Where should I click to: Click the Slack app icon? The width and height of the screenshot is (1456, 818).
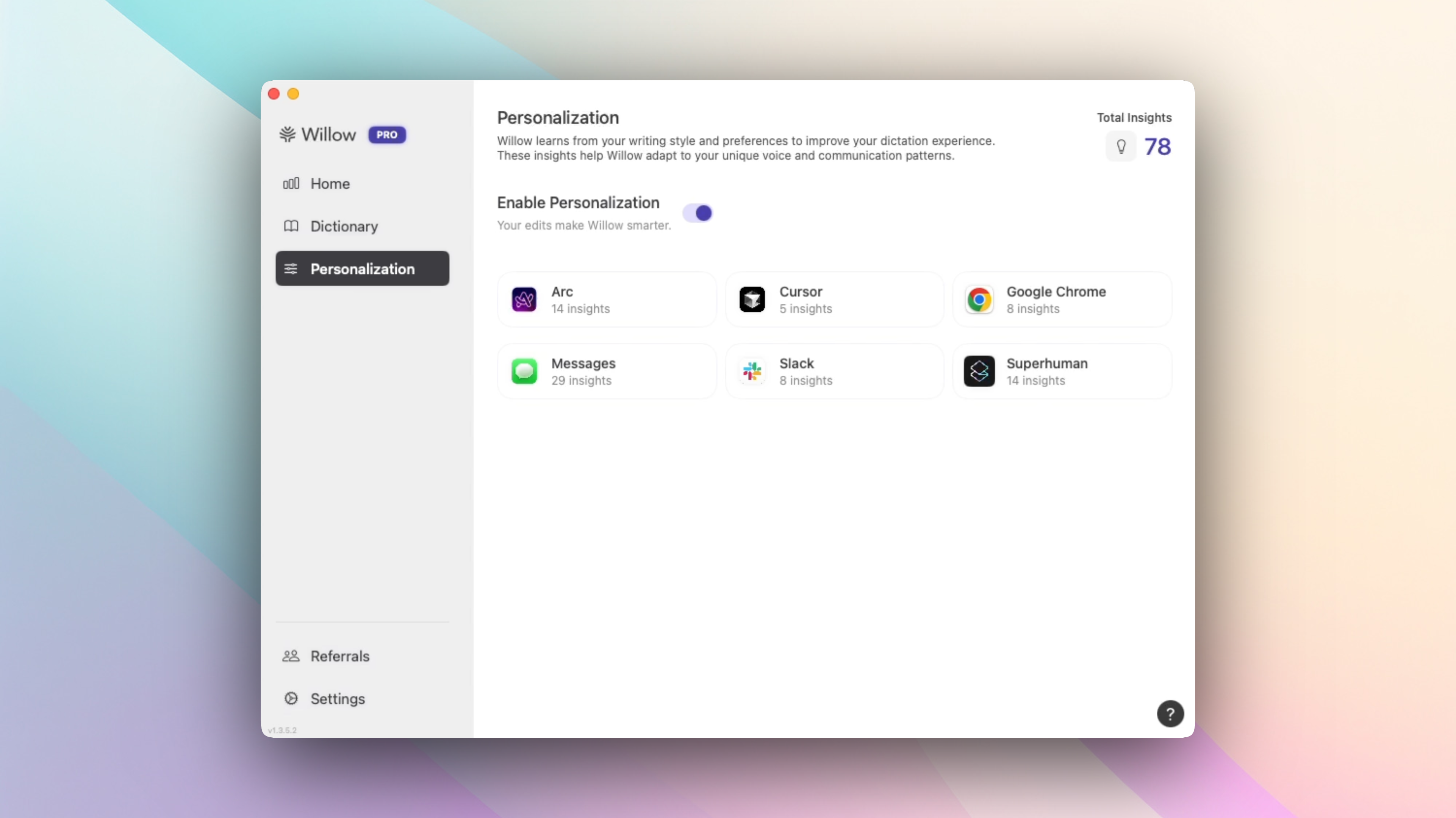pyautogui.click(x=752, y=371)
